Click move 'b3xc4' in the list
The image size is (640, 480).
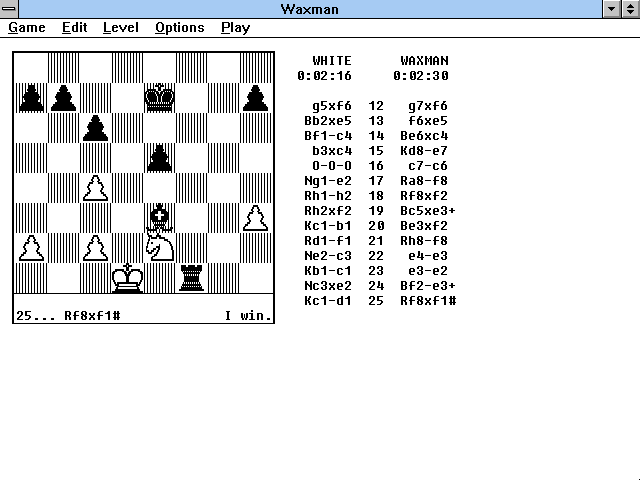(x=332, y=151)
